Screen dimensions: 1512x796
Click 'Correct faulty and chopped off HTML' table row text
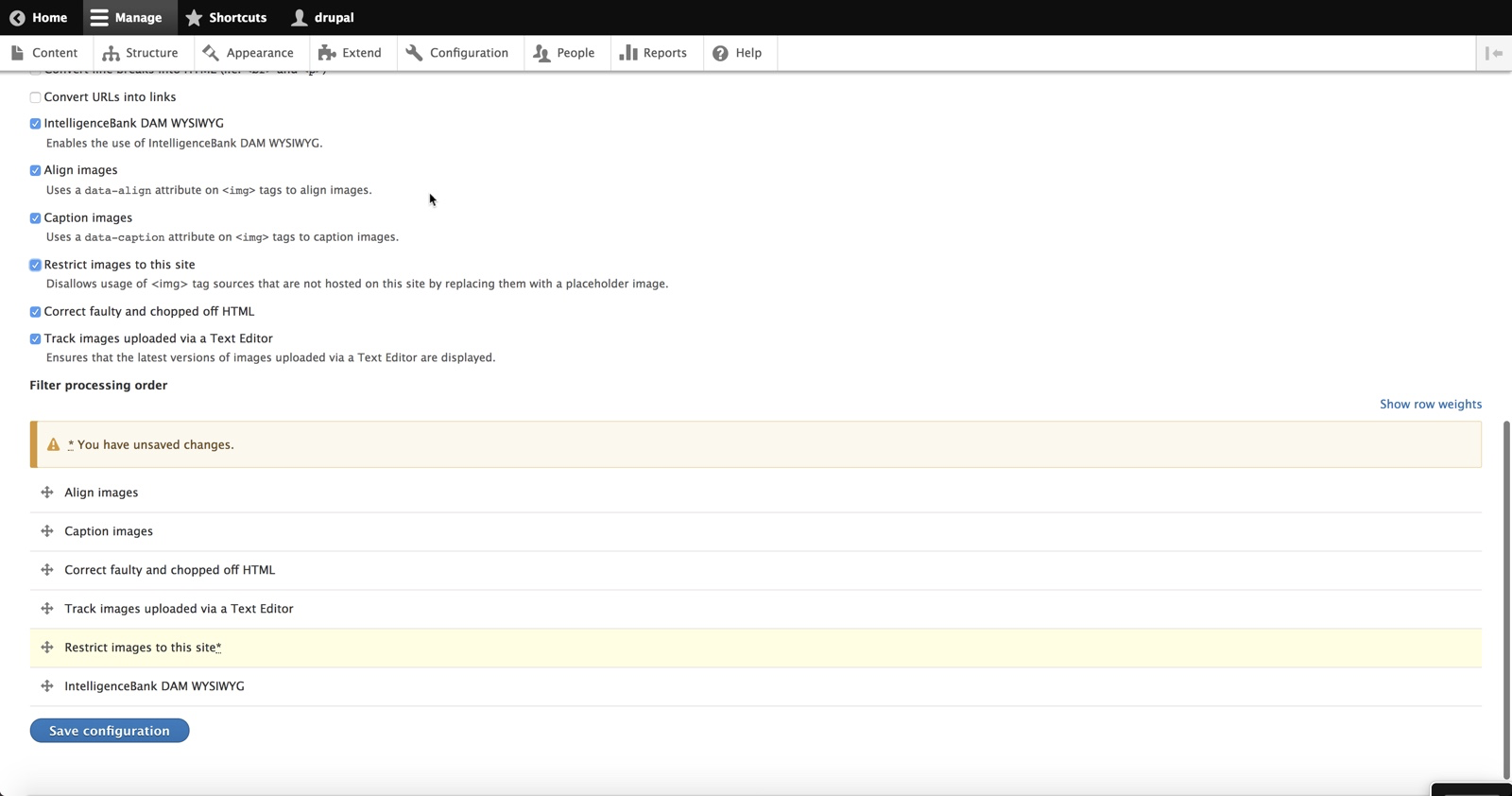click(170, 570)
